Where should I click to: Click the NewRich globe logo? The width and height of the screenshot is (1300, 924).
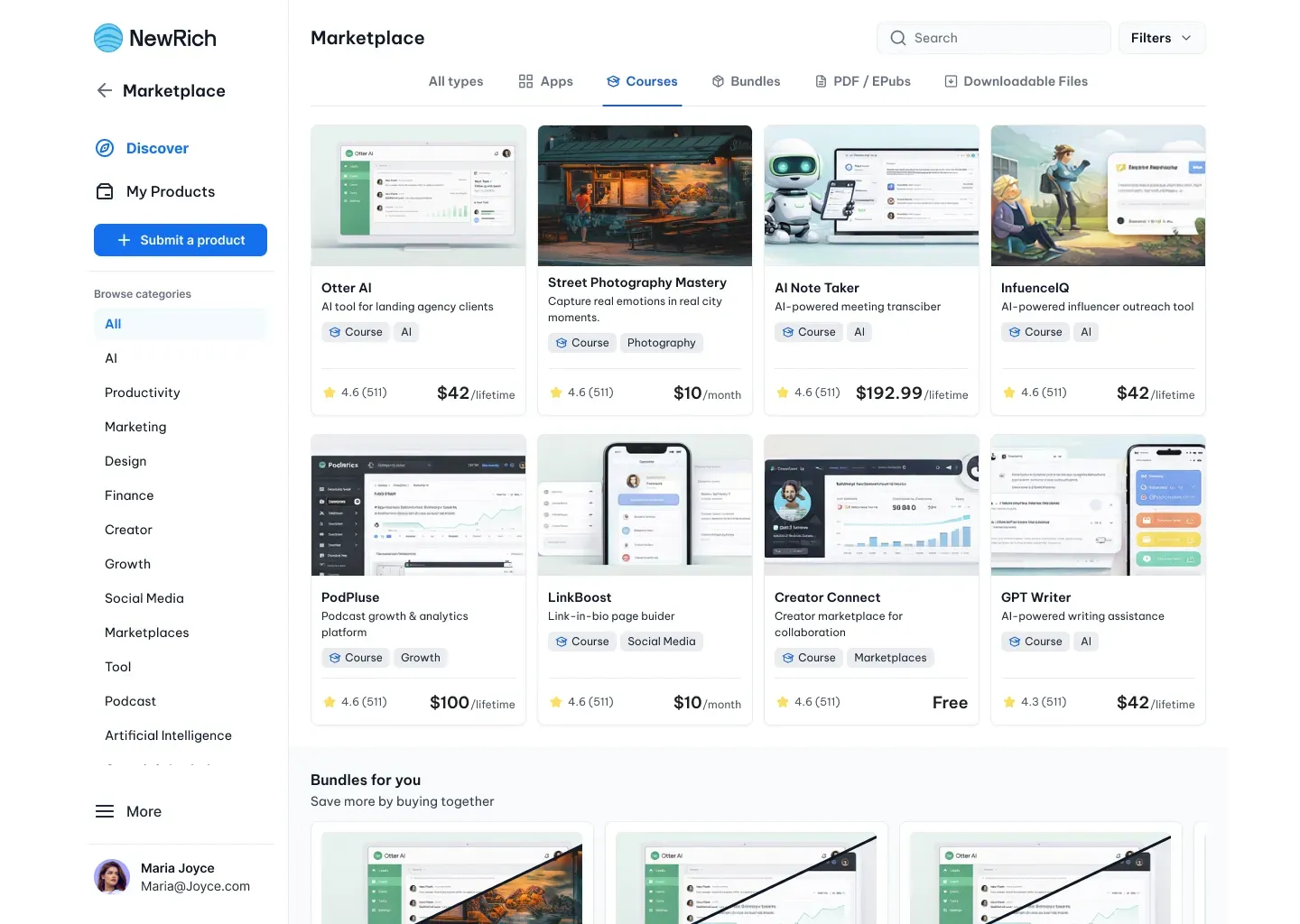(x=108, y=38)
